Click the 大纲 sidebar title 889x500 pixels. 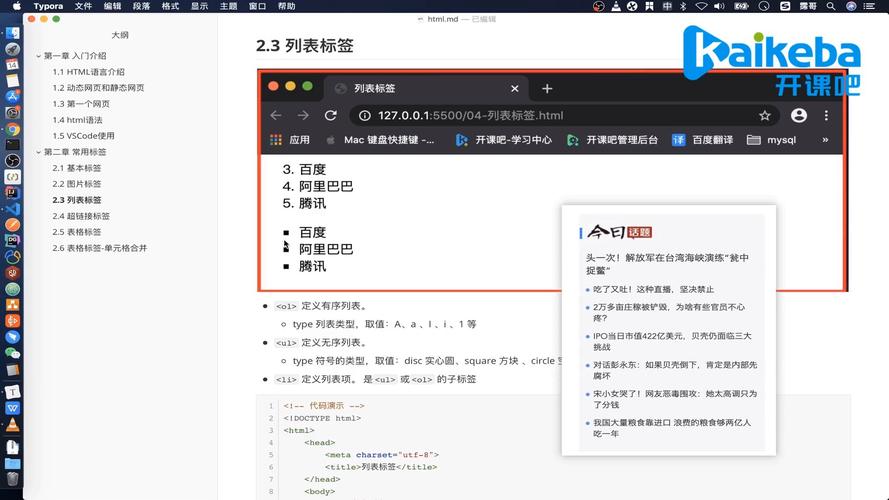pos(120,35)
